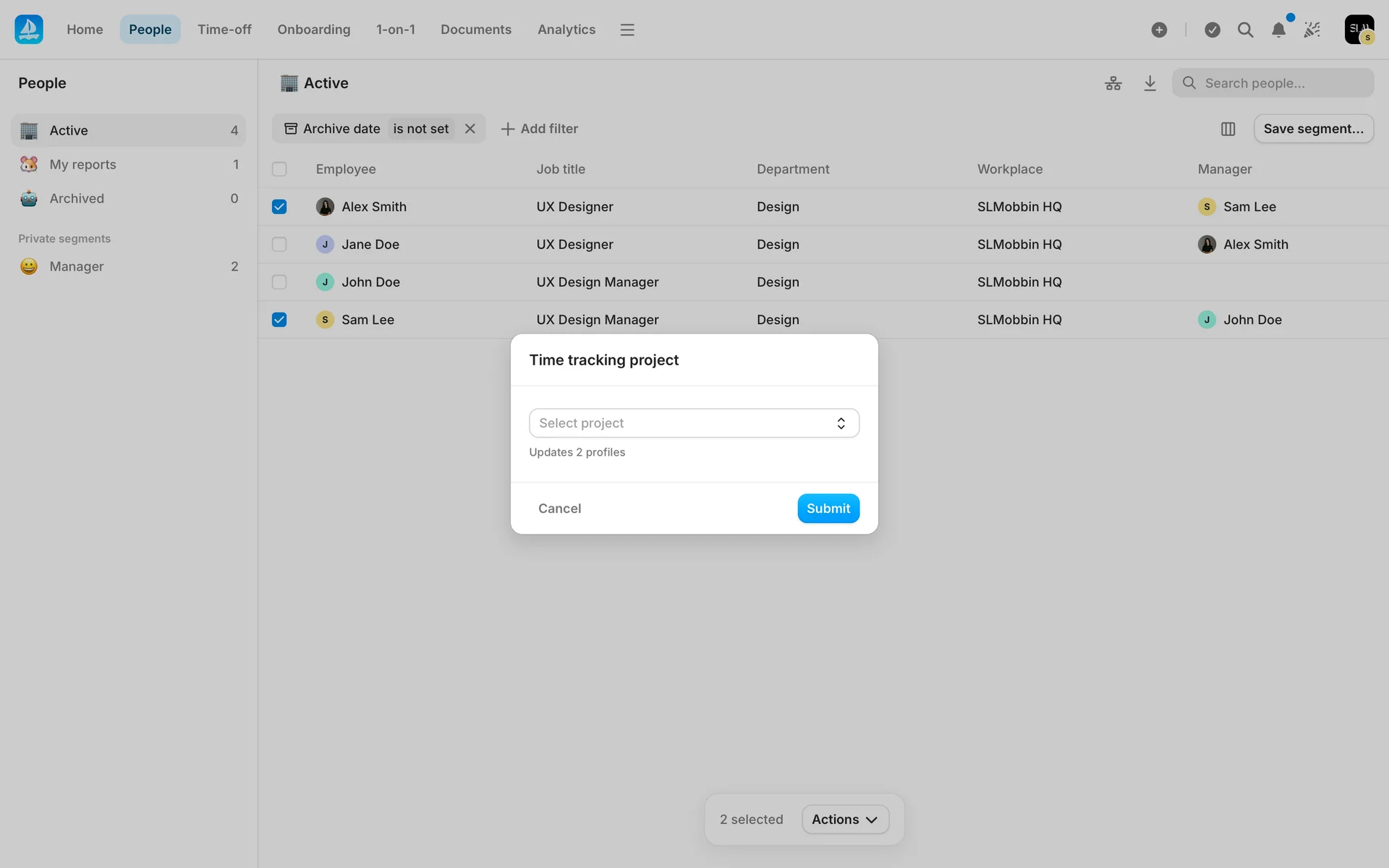1389x868 pixels.
Task: Click the org chart icon
Action: pyautogui.click(x=1113, y=83)
